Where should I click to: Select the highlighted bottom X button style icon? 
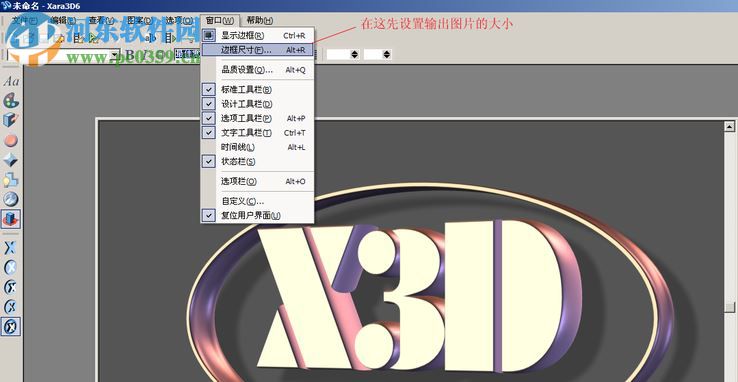[x=11, y=326]
